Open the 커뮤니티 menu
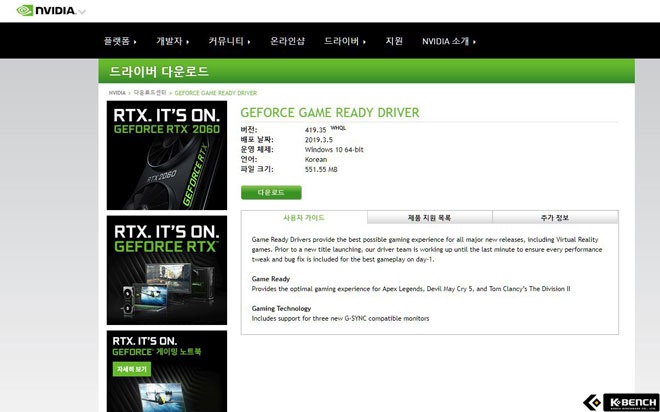 coord(229,41)
